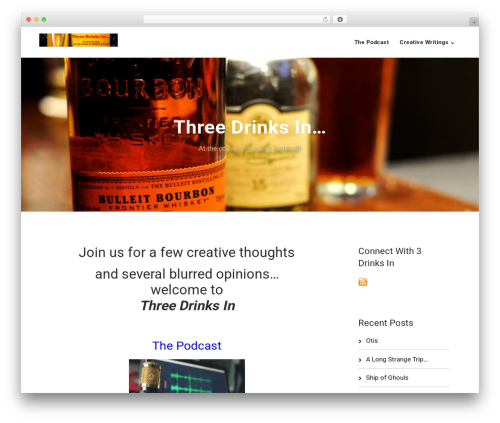
Task: Click the Three Drinks In… hero title
Action: click(250, 127)
